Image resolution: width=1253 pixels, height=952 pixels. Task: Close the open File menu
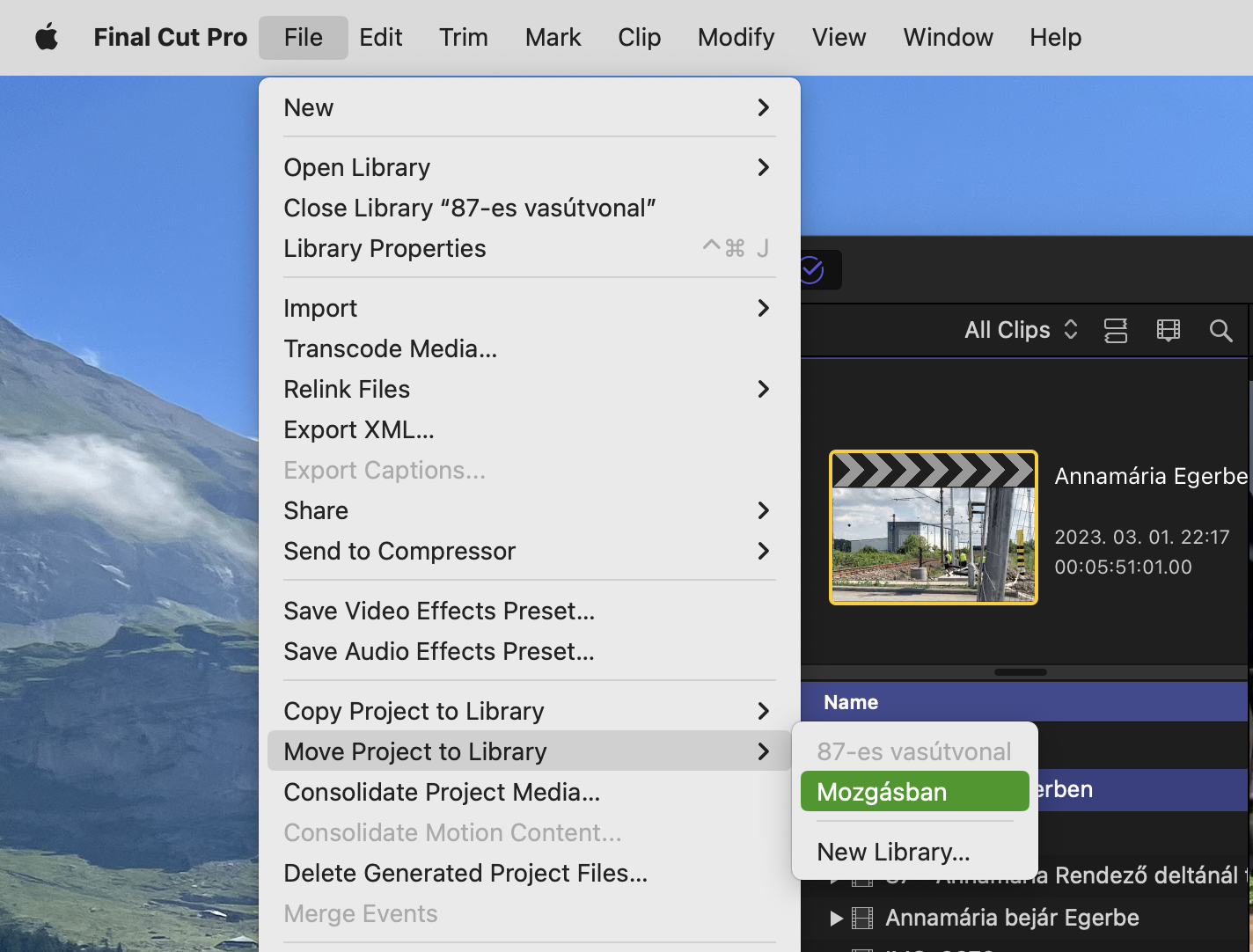304,37
